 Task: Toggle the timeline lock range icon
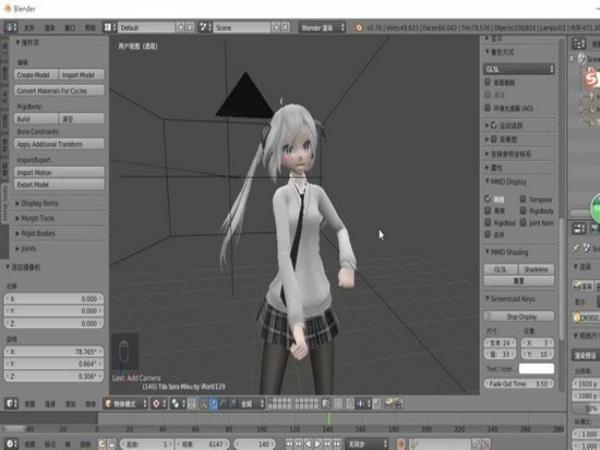pyautogui.click(x=111, y=444)
